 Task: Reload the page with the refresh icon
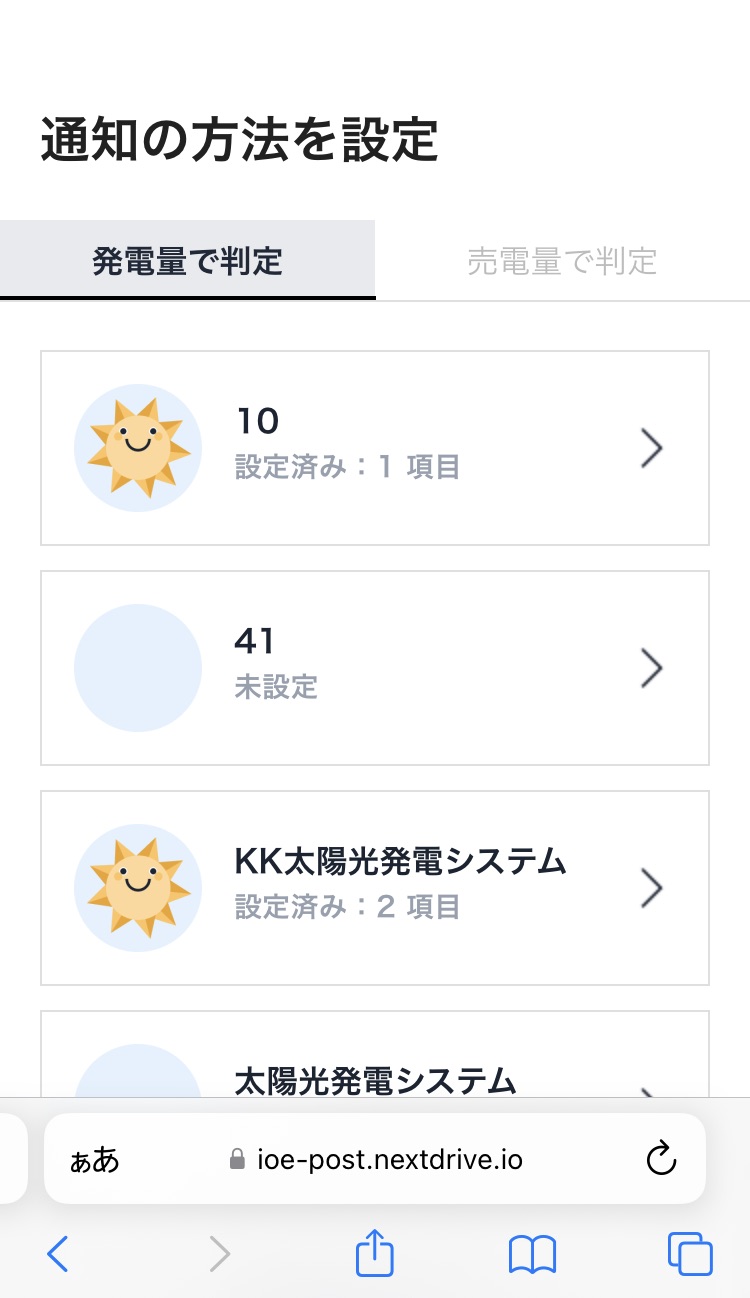coord(661,1160)
